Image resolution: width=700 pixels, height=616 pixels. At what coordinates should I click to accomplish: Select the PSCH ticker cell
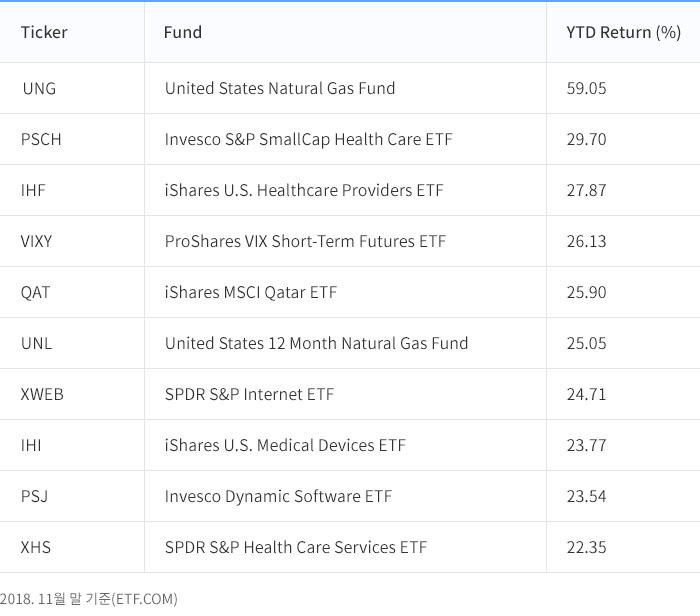(41, 139)
